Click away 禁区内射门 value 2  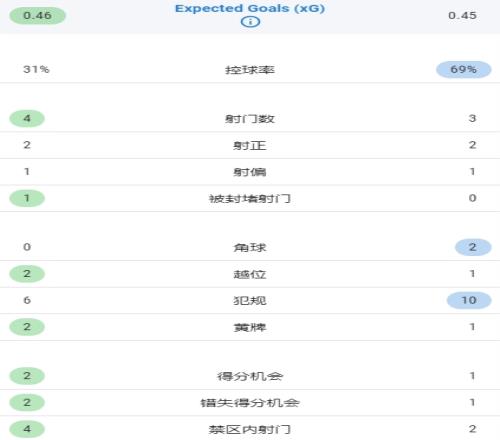(x=472, y=429)
